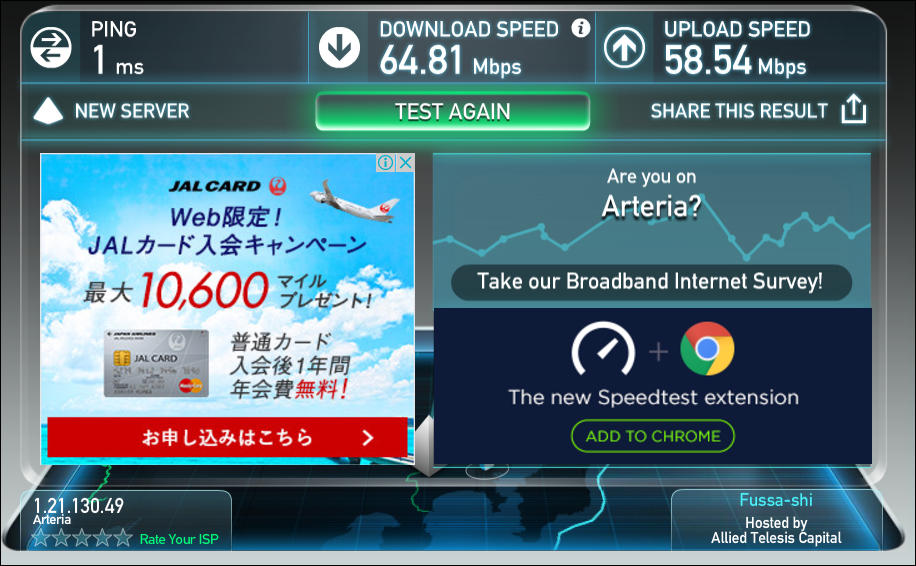This screenshot has width=916, height=566.
Task: Close the JAL Card advertisement
Action: pos(405,163)
